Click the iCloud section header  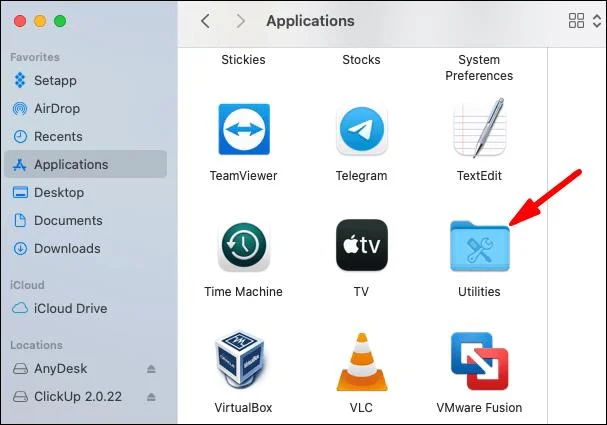27,285
